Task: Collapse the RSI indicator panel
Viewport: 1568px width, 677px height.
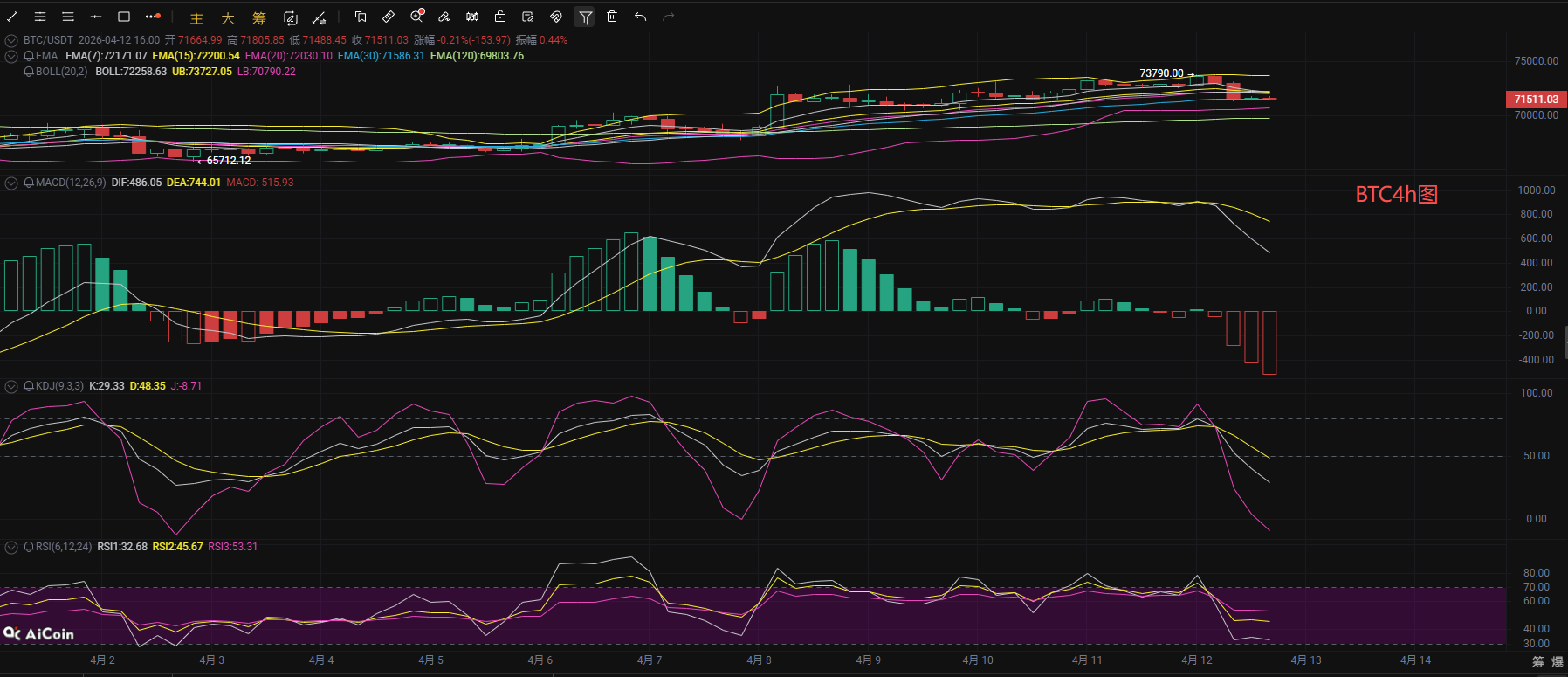Action: [x=11, y=547]
